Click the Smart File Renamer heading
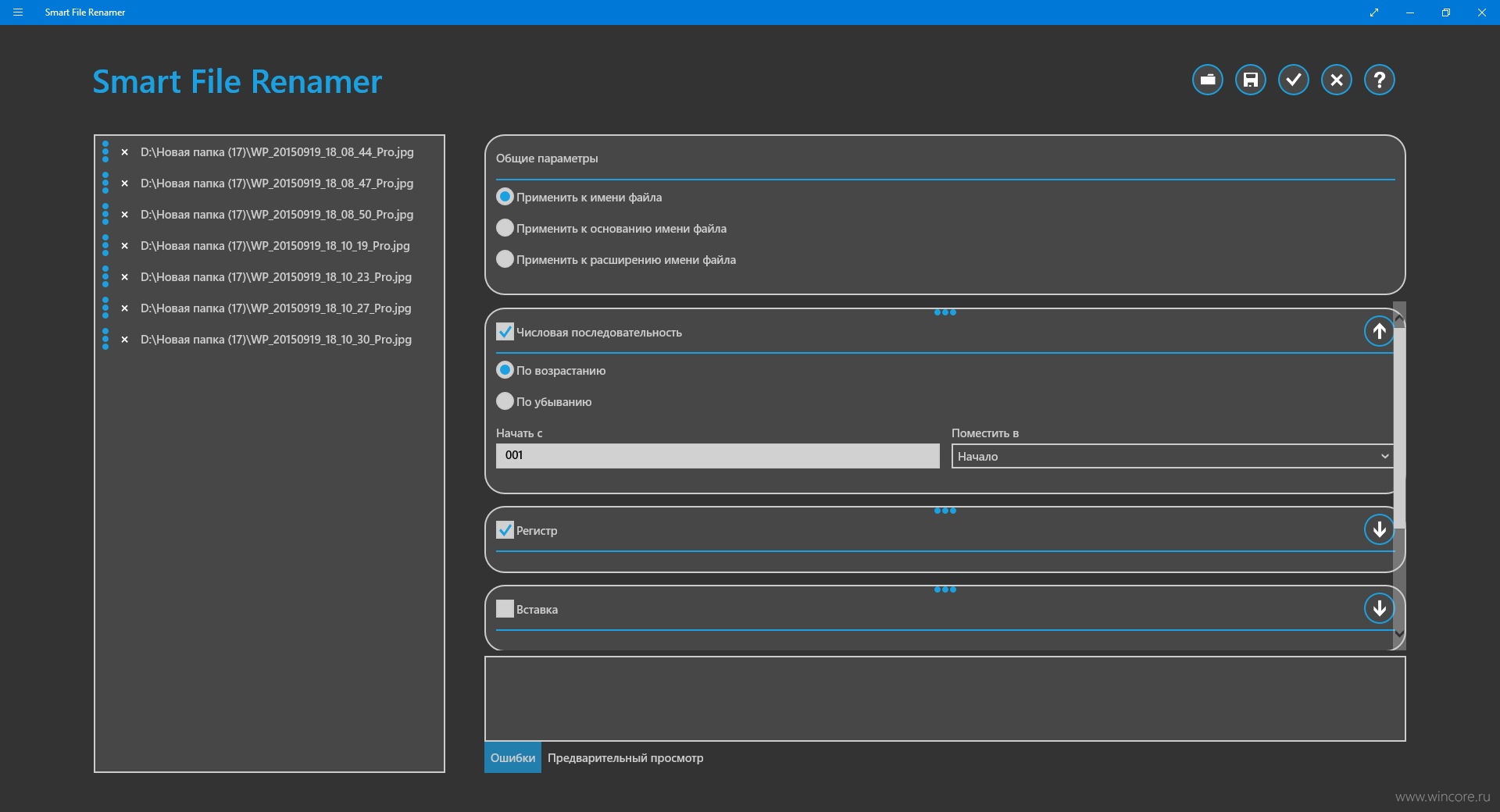The image size is (1500, 812). [x=237, y=81]
